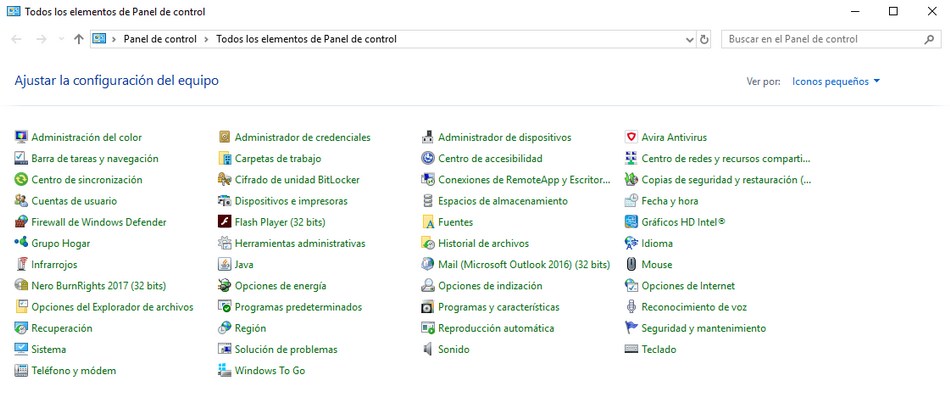The height and width of the screenshot is (408, 950).
Task: Click the Nero BurnRights 2017 icon
Action: pos(21,286)
